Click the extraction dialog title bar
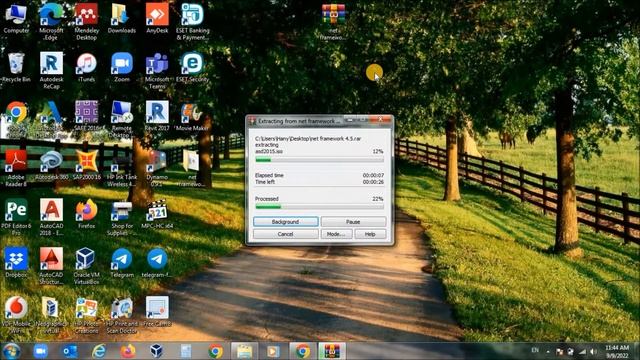Screen dimensions: 640x360 point(300,121)
